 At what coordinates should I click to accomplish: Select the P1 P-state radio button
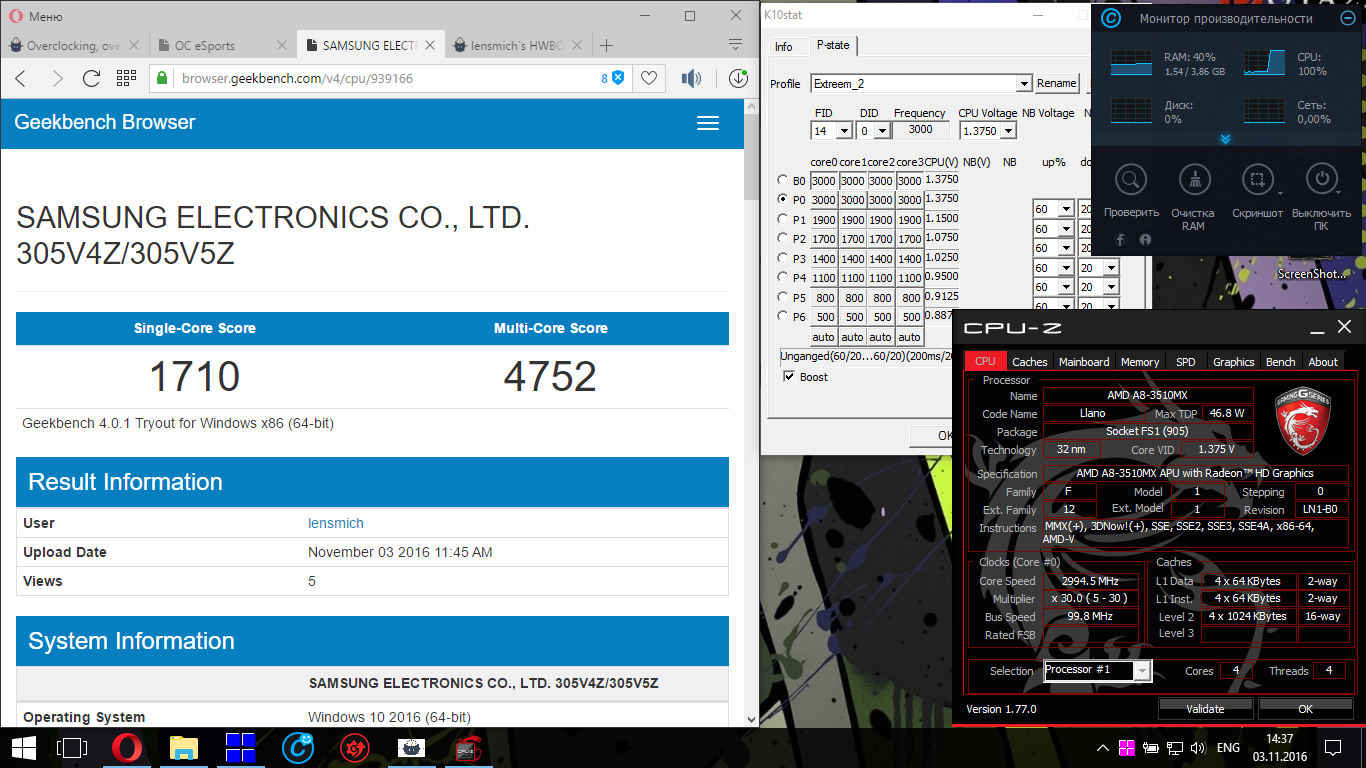pyautogui.click(x=782, y=219)
